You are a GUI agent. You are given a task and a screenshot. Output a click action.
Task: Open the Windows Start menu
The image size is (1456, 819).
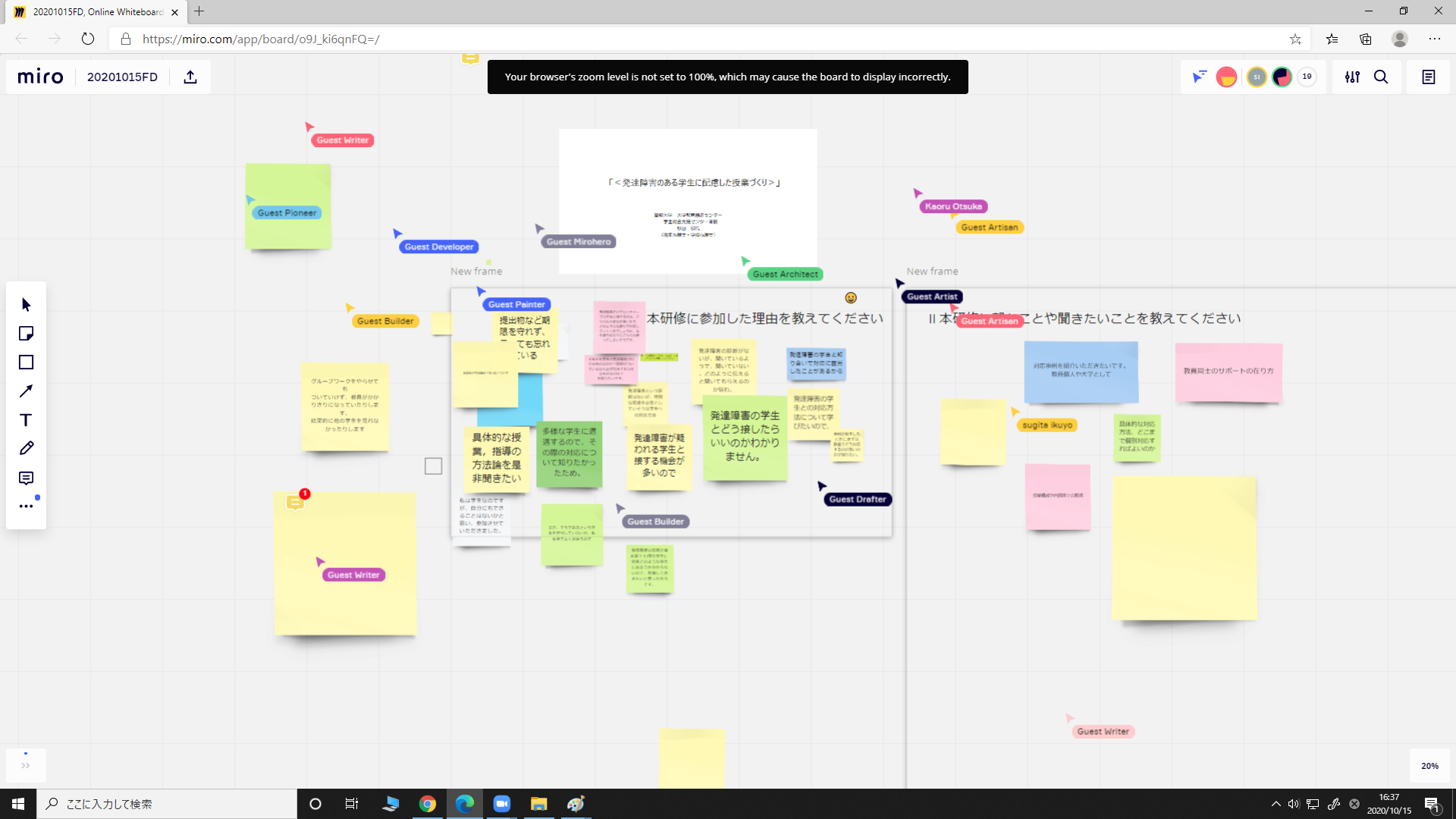18,804
